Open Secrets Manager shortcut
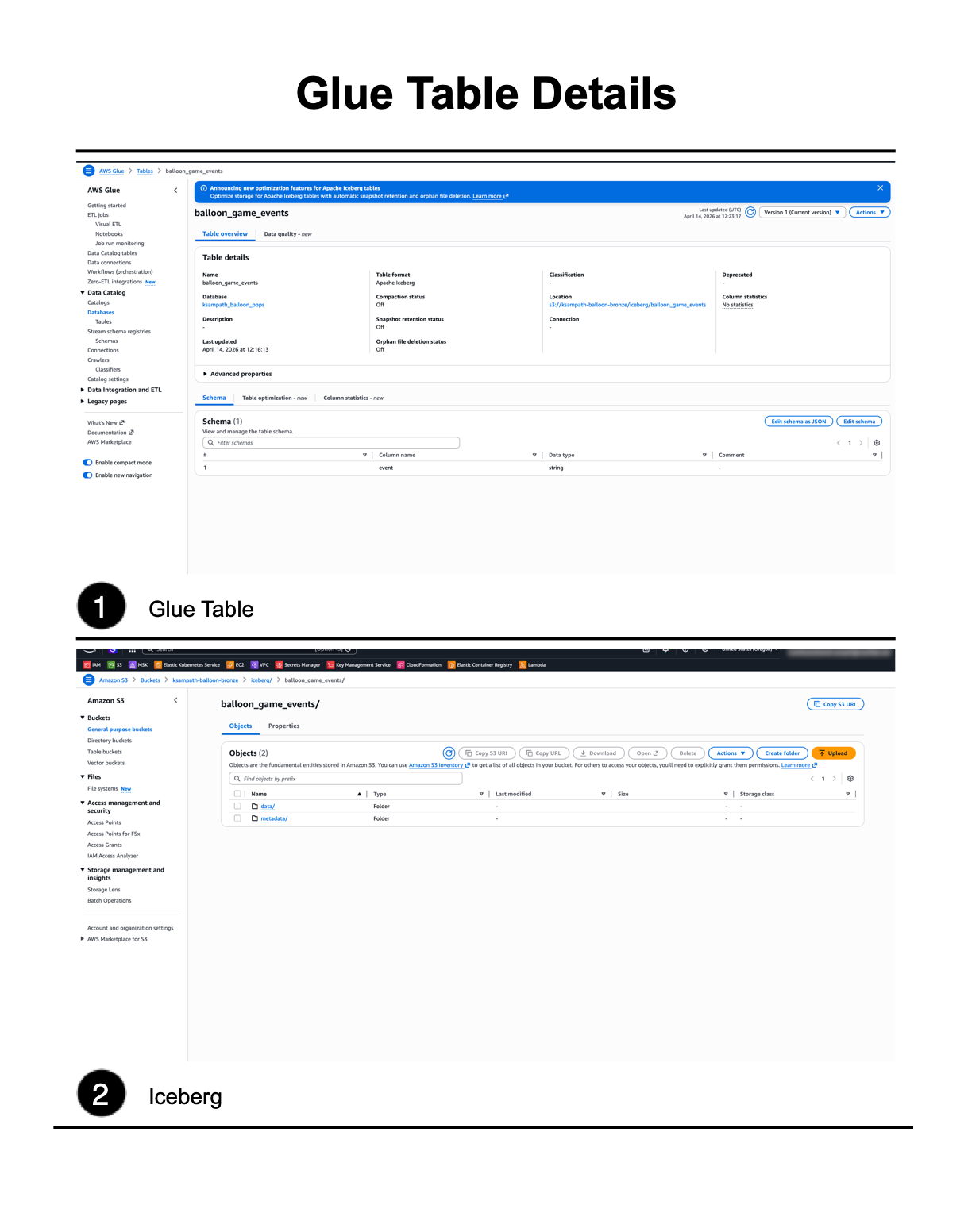This screenshot has height=1232, width=972. (x=298, y=665)
